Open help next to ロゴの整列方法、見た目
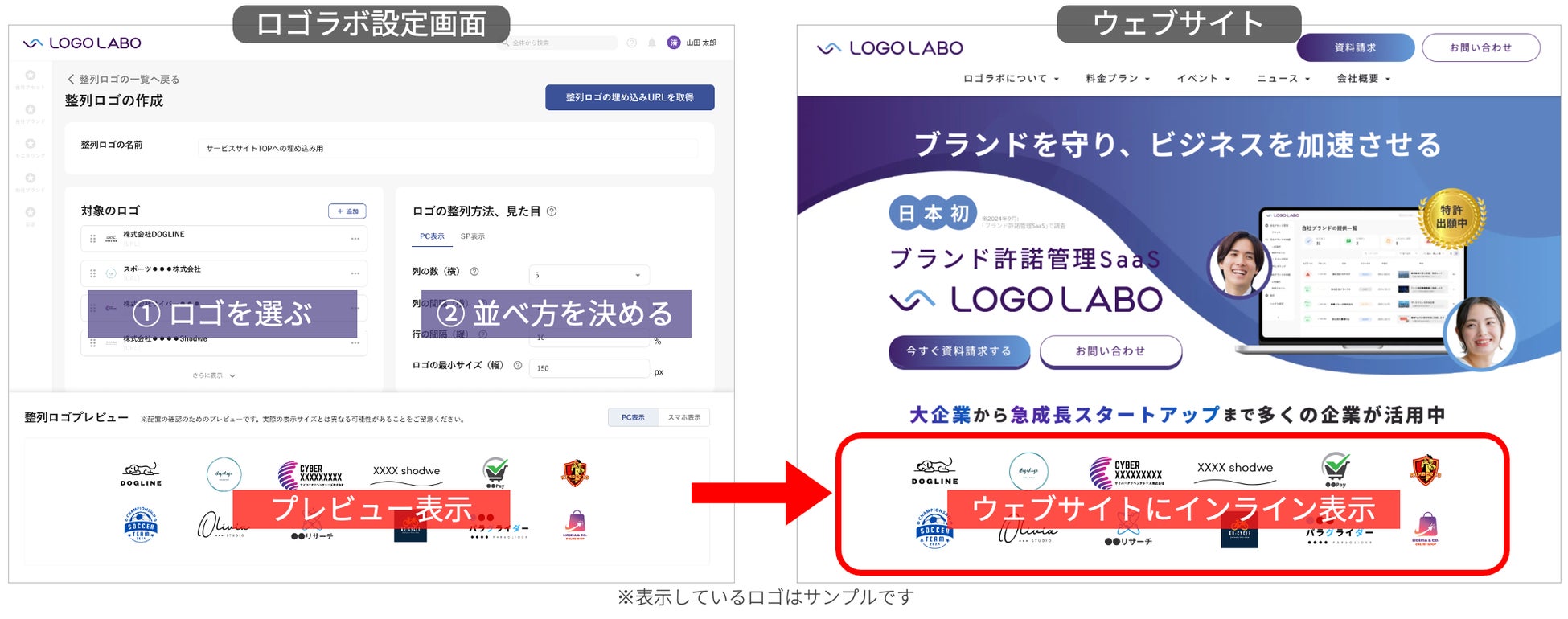1568x619 pixels. point(552,211)
